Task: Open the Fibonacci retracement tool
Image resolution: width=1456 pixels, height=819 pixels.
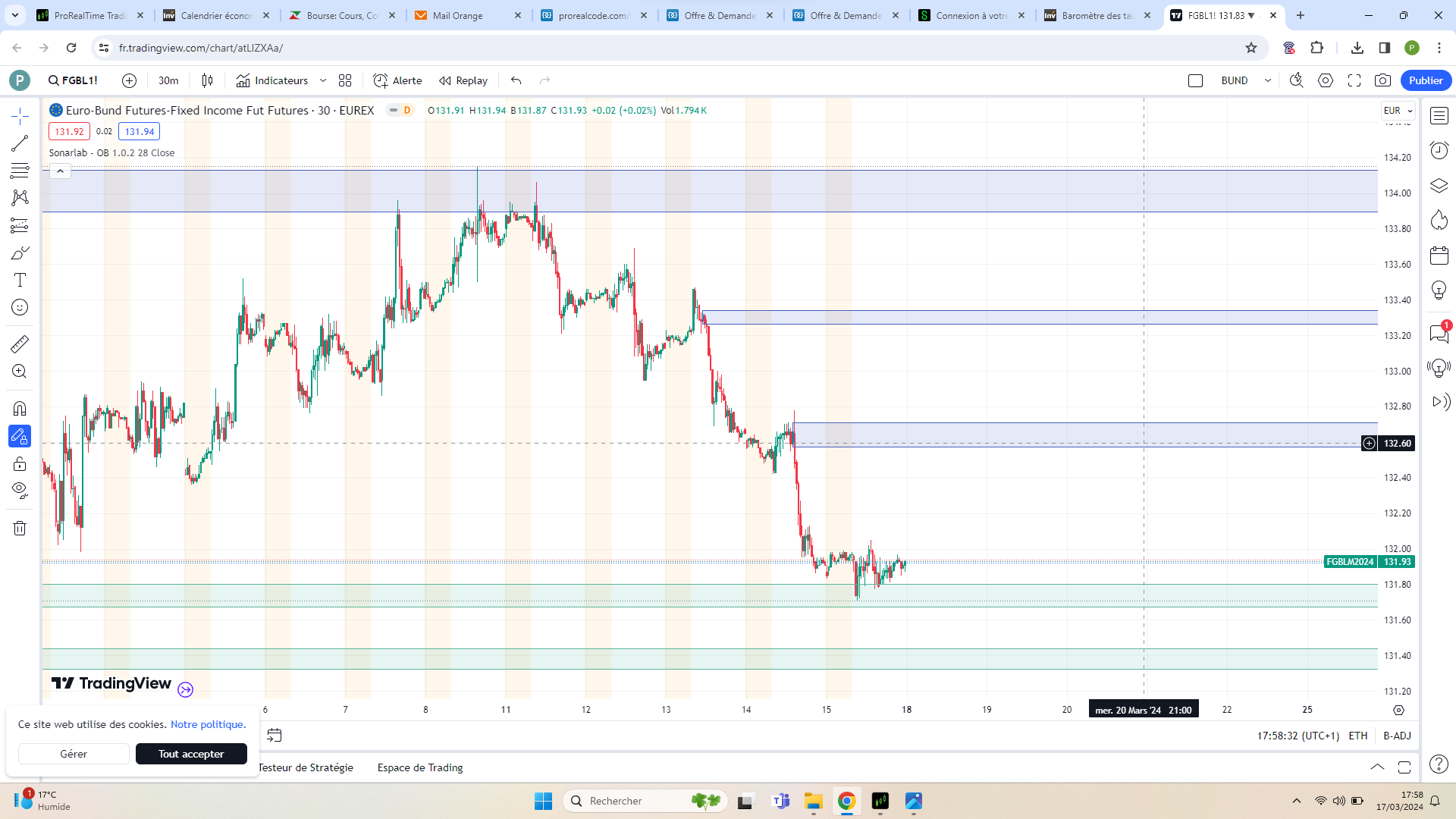Action: point(20,171)
